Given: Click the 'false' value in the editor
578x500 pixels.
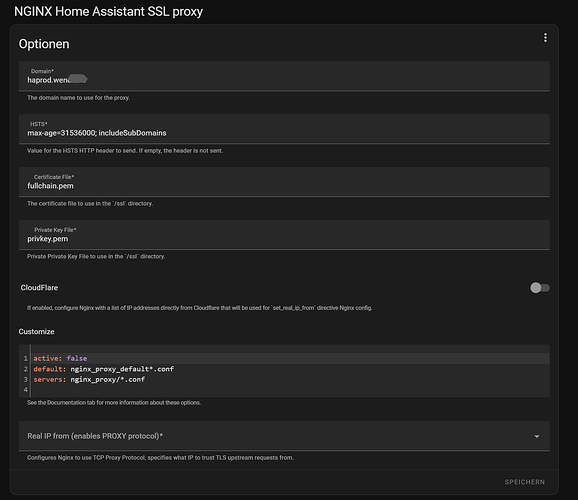Looking at the screenshot, I should click(x=77, y=358).
